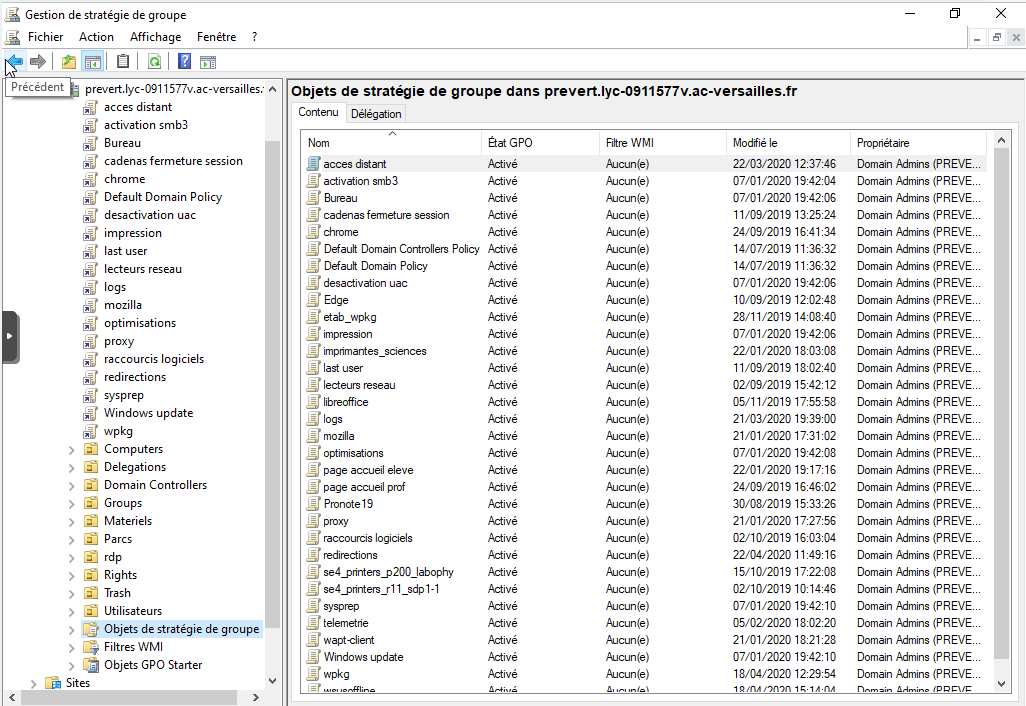
Task: Click the scroll icon for libreoffice row
Action: click(x=313, y=402)
